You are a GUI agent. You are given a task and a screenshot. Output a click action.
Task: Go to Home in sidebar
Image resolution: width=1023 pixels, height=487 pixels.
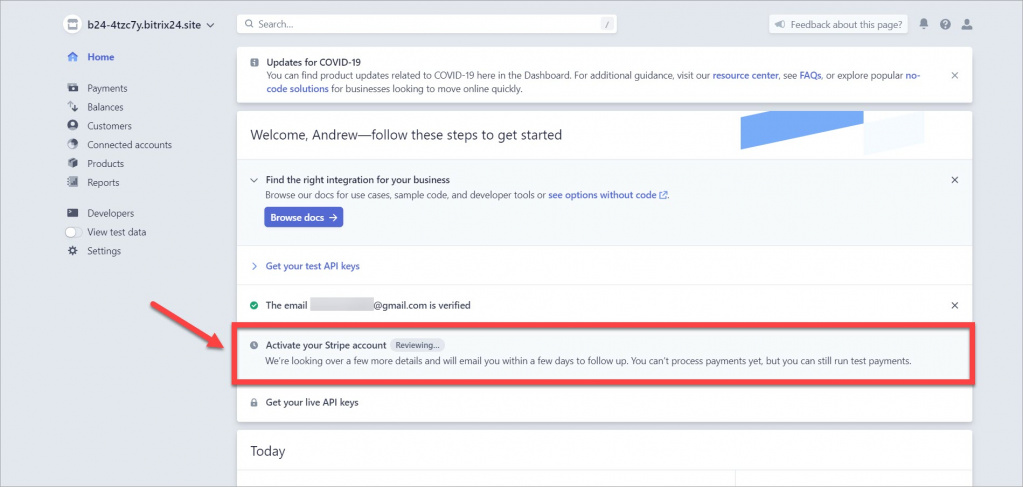100,57
